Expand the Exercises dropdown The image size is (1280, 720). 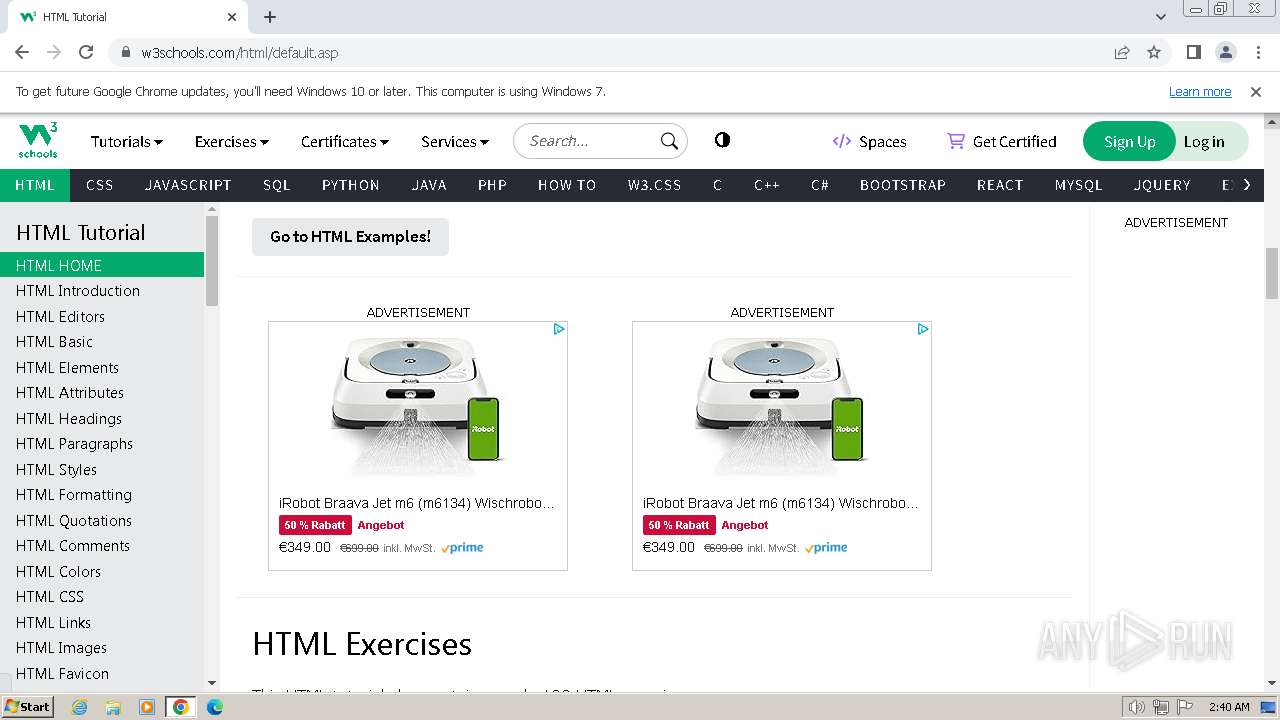pyautogui.click(x=232, y=141)
